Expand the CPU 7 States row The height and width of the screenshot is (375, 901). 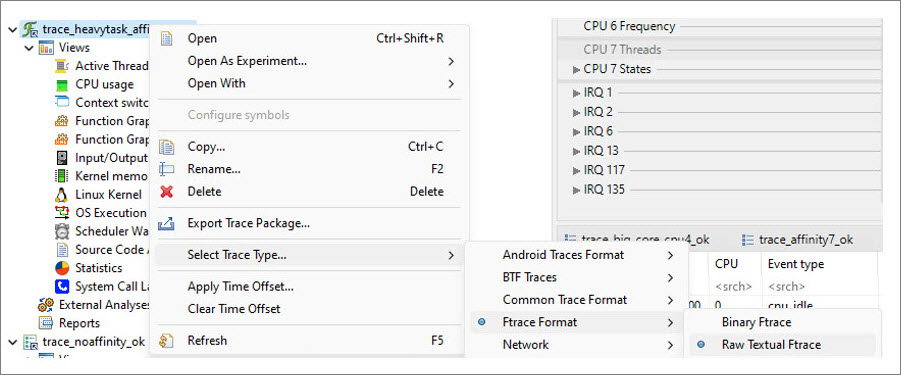click(x=576, y=69)
